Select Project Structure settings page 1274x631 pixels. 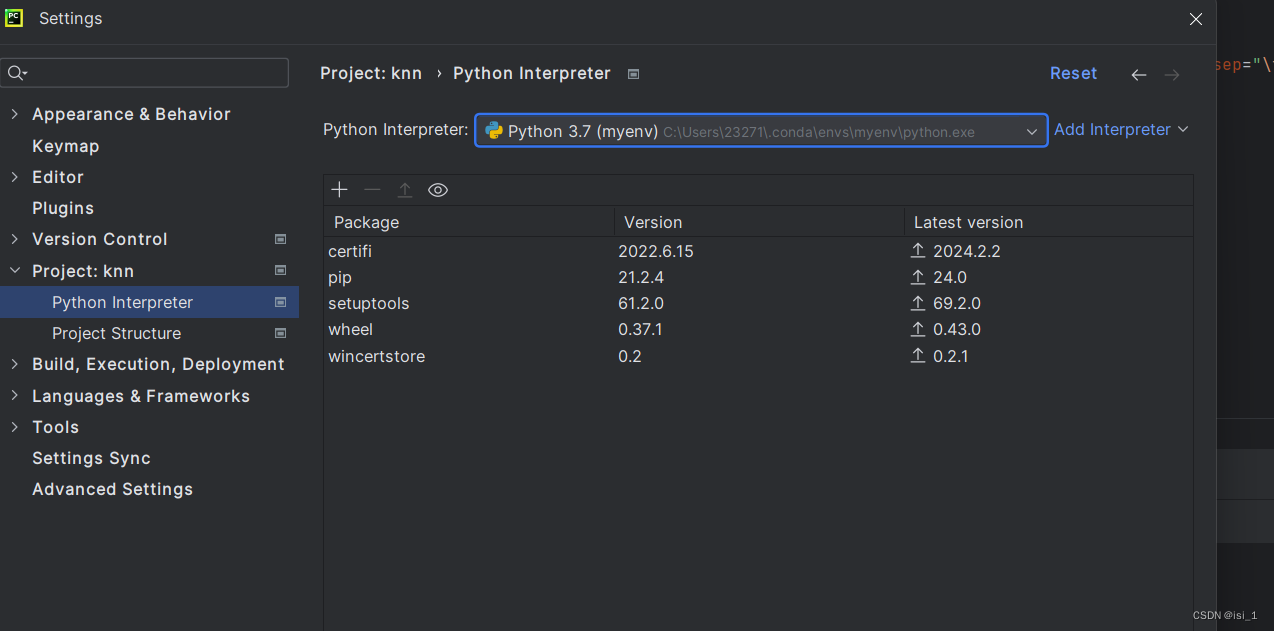point(116,333)
